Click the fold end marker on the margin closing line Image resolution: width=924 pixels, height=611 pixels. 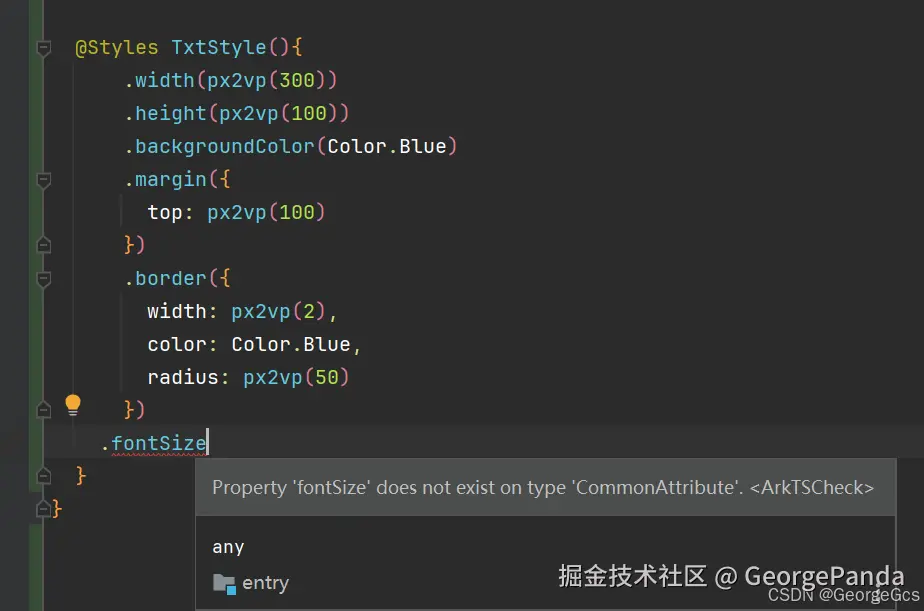click(x=44, y=245)
